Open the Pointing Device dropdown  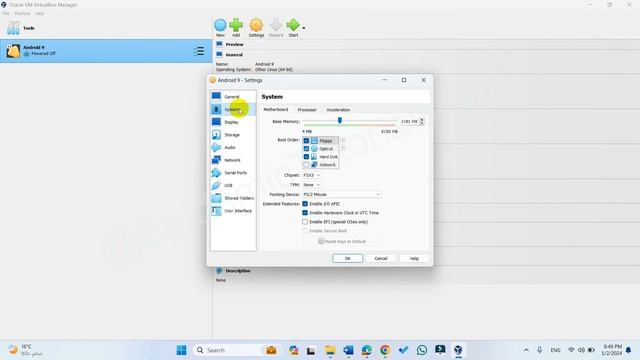[x=342, y=194]
